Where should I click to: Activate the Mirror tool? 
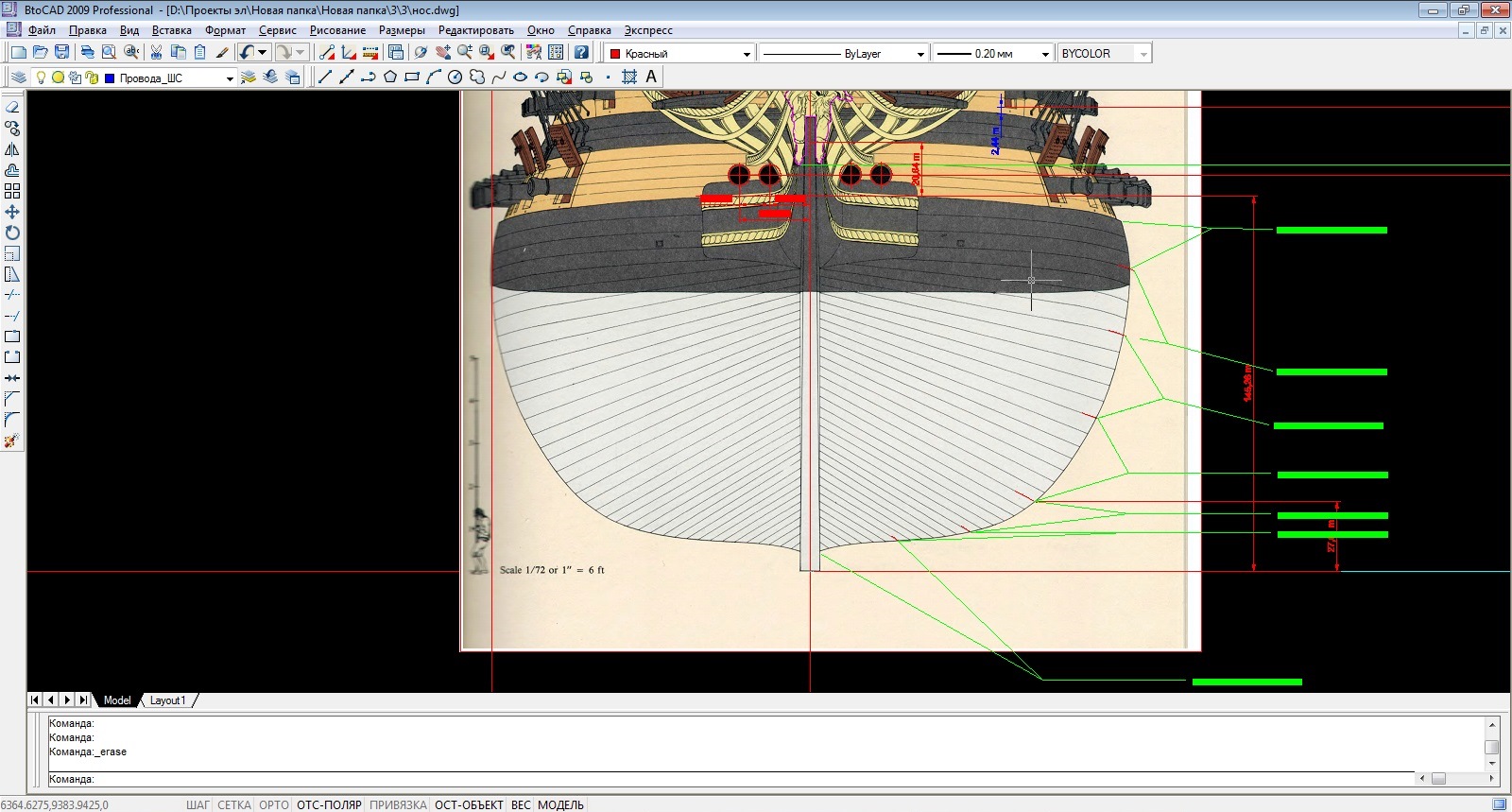click(12, 149)
